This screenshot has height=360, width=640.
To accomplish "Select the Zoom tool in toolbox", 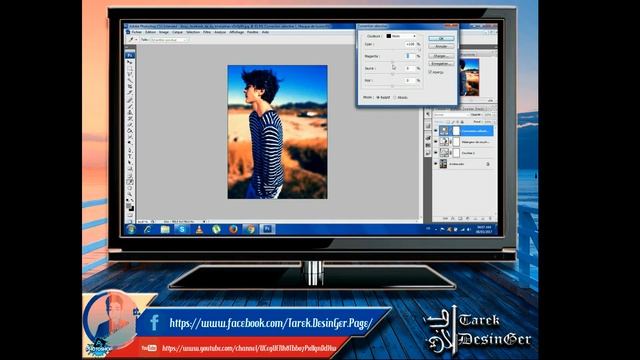I will point(130,194).
